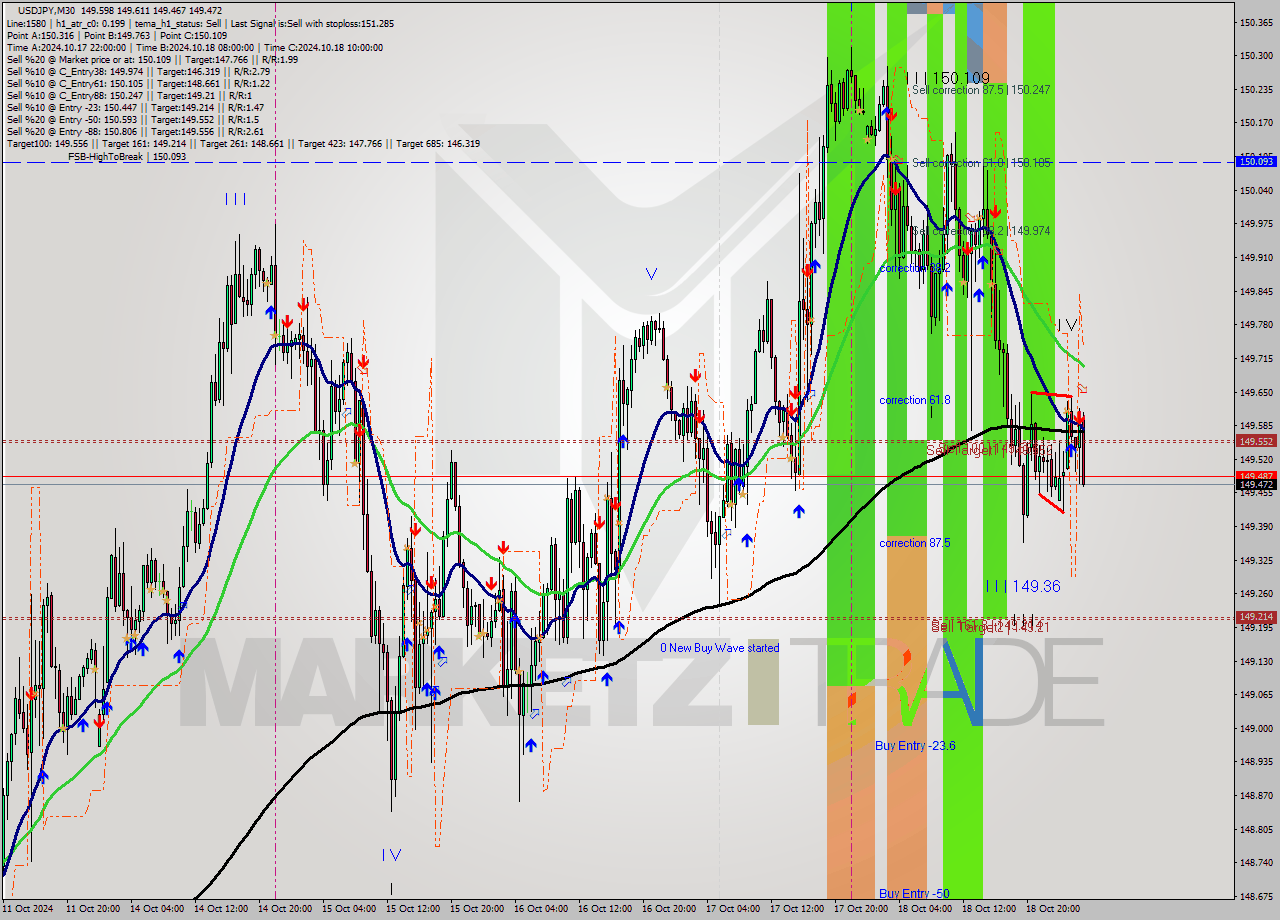The height and width of the screenshot is (920, 1280).
Task: Click the 149.000 price axis label
Action: [x=1256, y=729]
